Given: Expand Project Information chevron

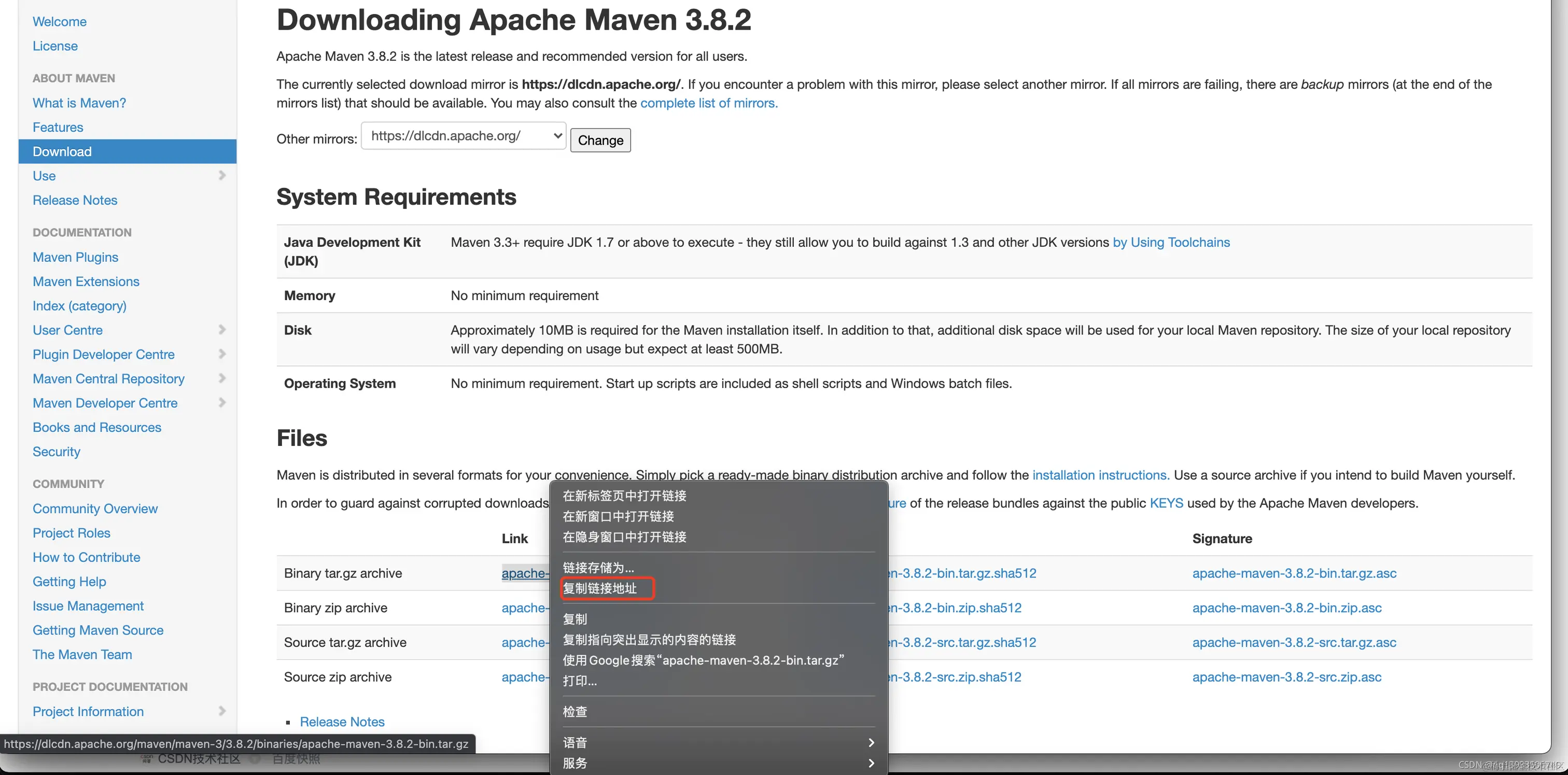Looking at the screenshot, I should coord(221,711).
